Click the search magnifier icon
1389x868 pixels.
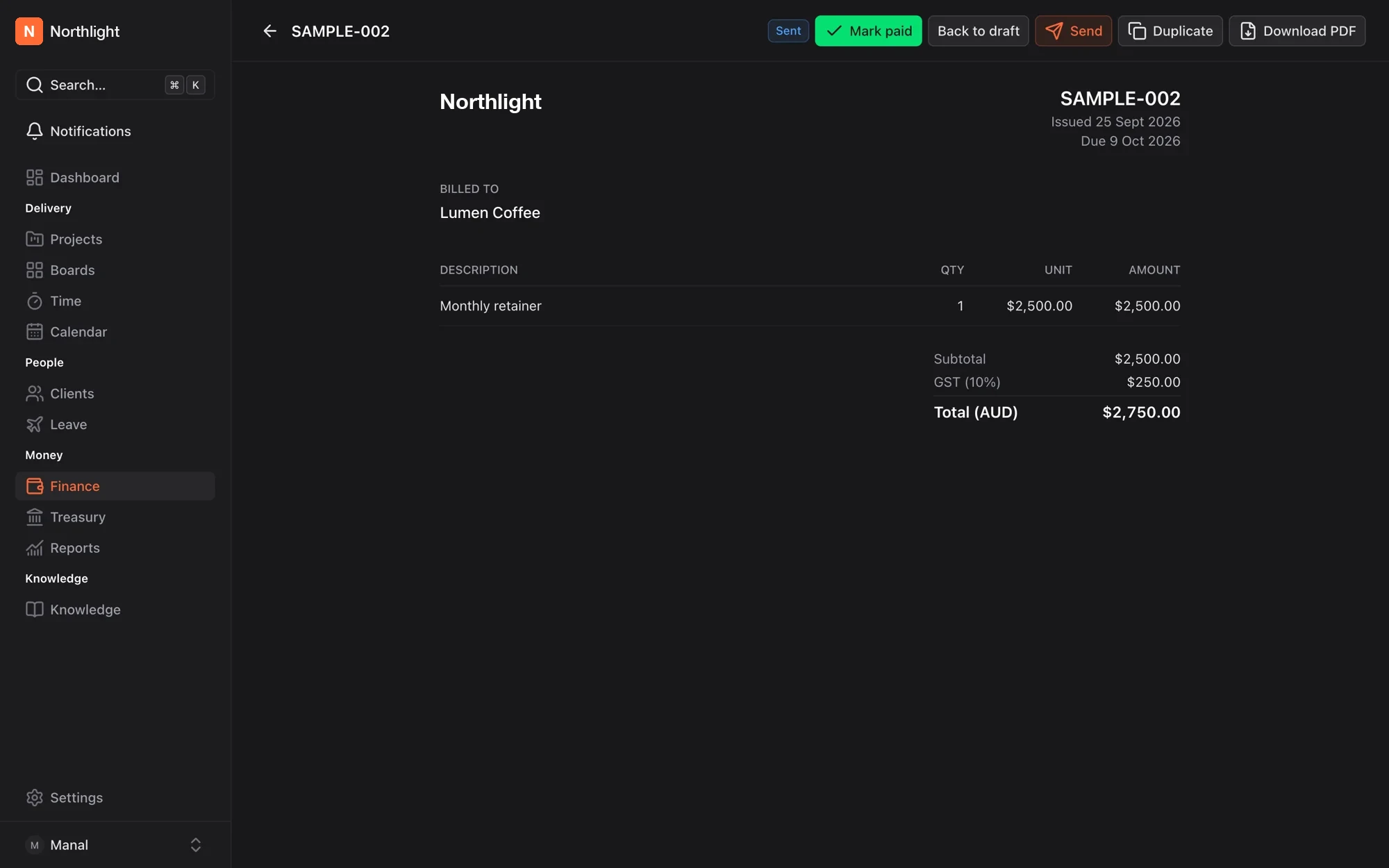tap(35, 85)
